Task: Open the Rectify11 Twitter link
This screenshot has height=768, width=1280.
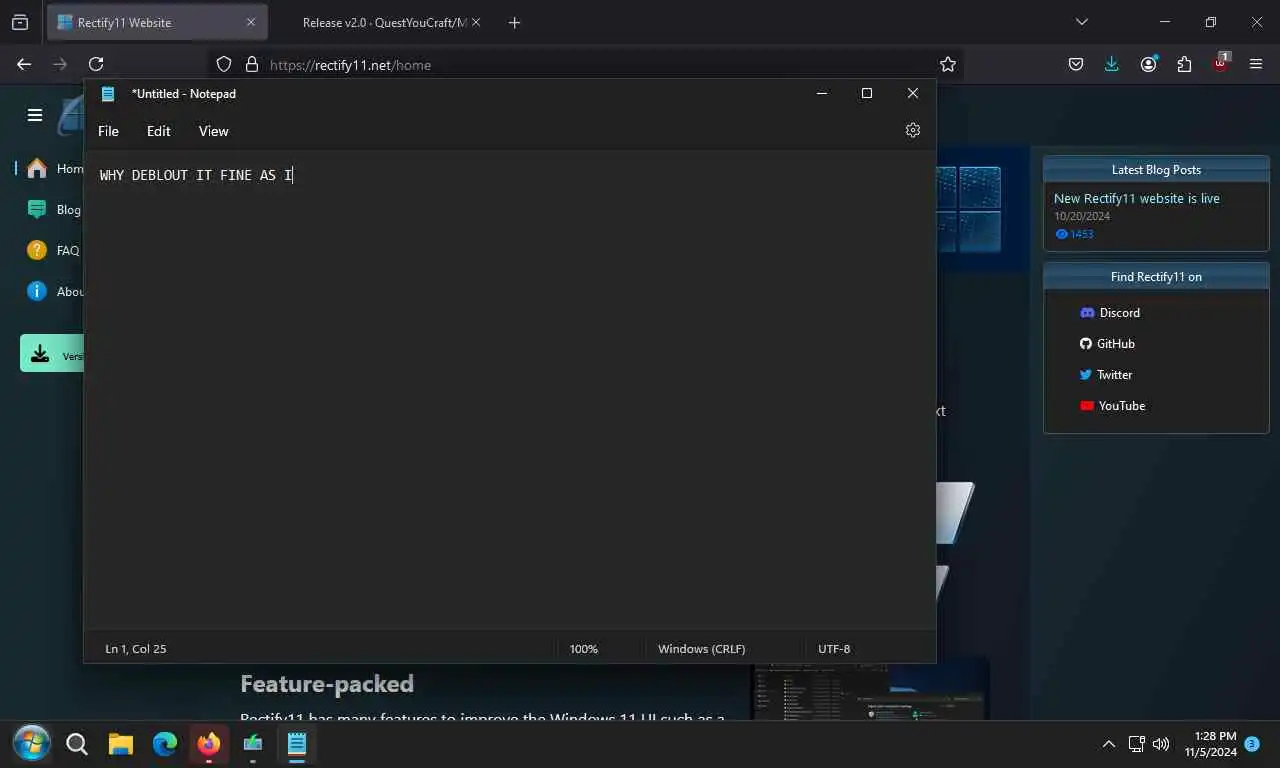Action: [x=1106, y=375]
